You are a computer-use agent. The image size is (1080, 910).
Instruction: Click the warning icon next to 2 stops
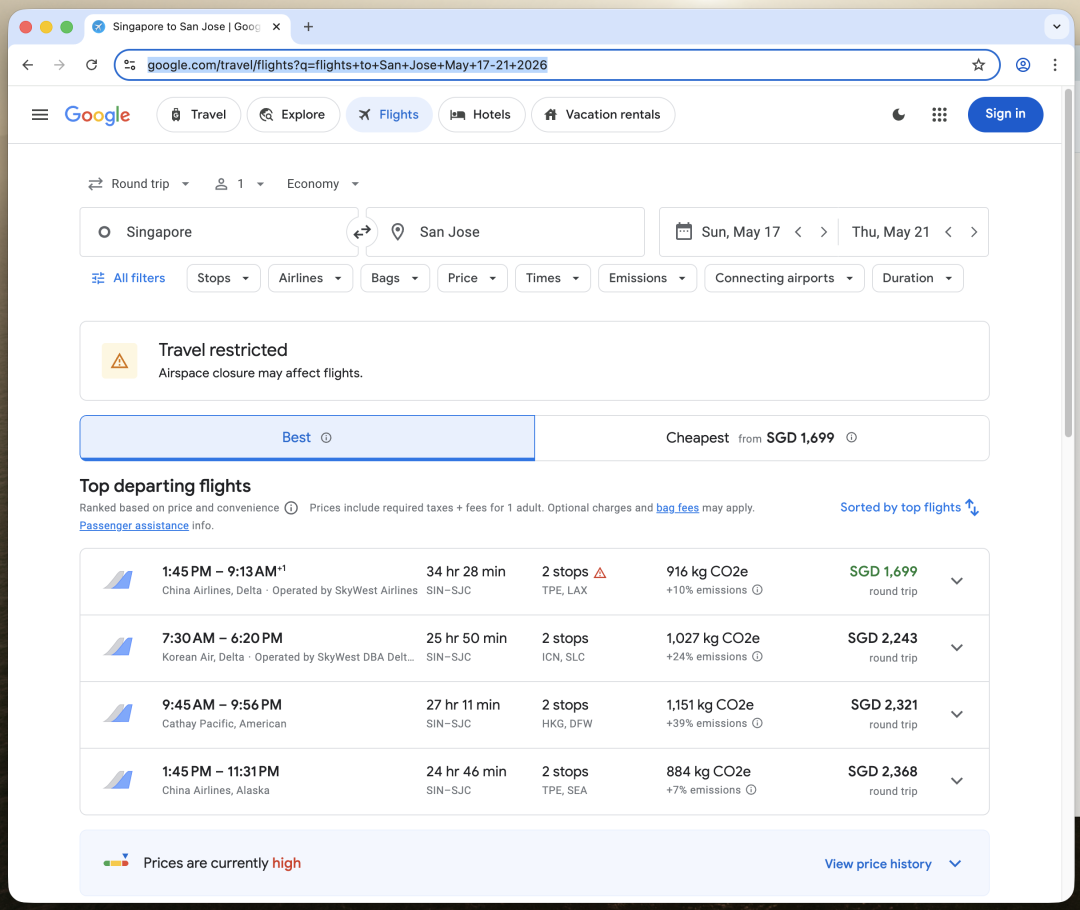(x=600, y=572)
